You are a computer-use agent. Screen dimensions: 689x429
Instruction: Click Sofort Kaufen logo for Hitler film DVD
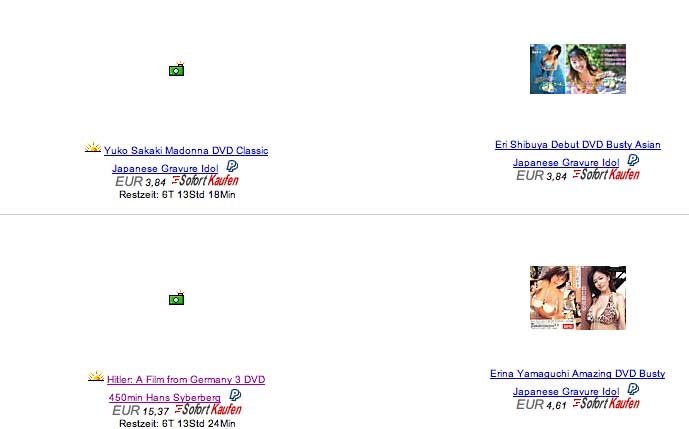208,410
